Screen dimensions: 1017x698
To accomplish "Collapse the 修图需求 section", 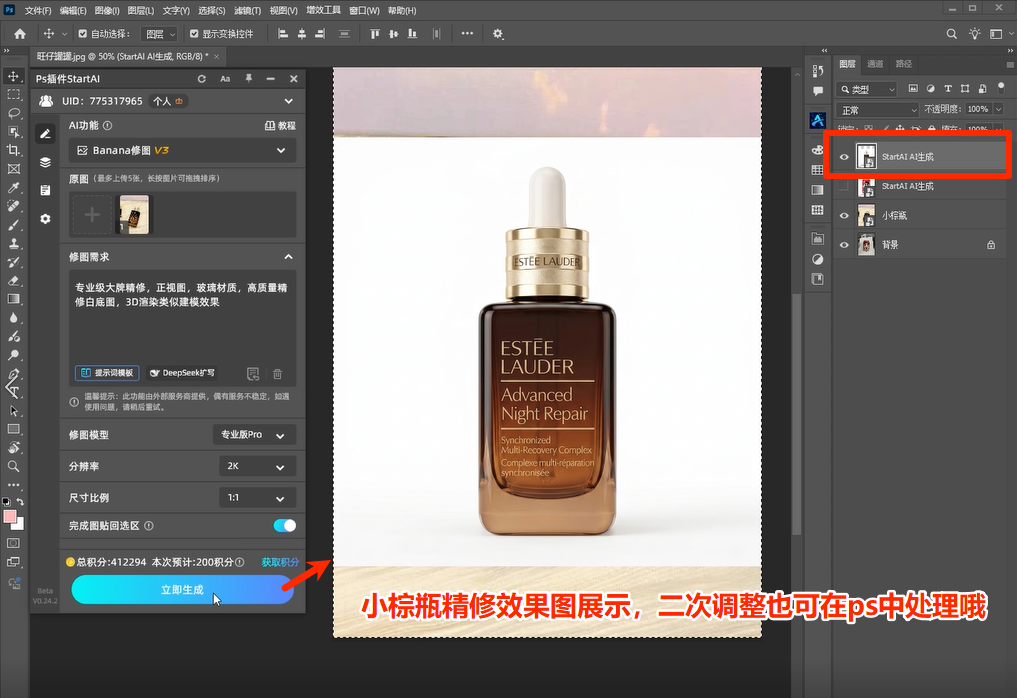I will [288, 257].
